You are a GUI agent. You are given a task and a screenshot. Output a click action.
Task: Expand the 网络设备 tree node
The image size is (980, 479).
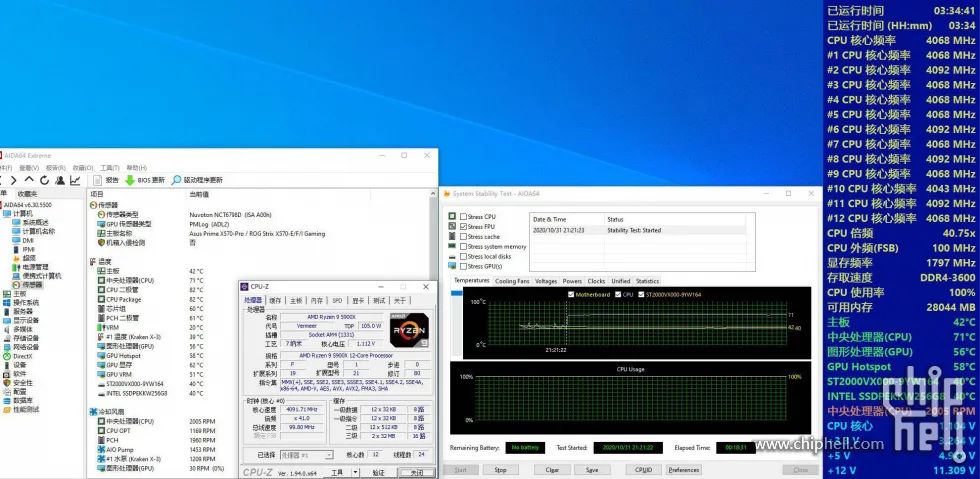coord(21,347)
